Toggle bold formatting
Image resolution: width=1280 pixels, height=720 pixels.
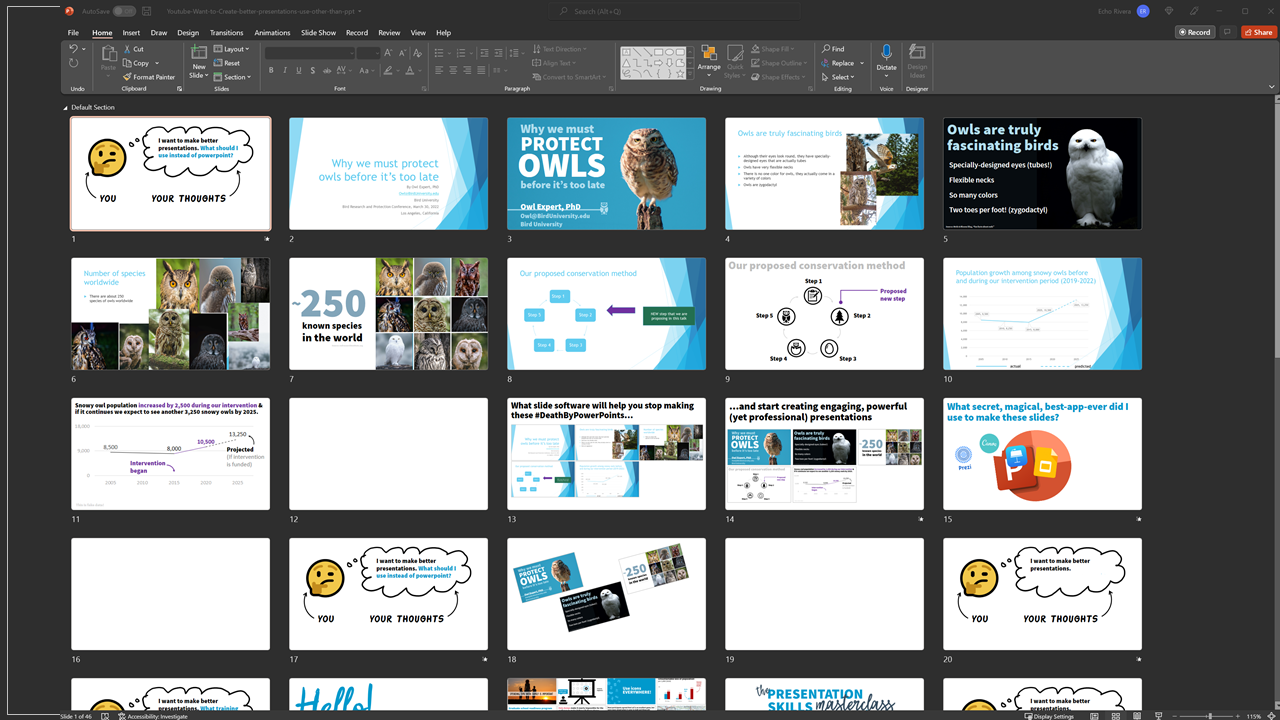[271, 70]
